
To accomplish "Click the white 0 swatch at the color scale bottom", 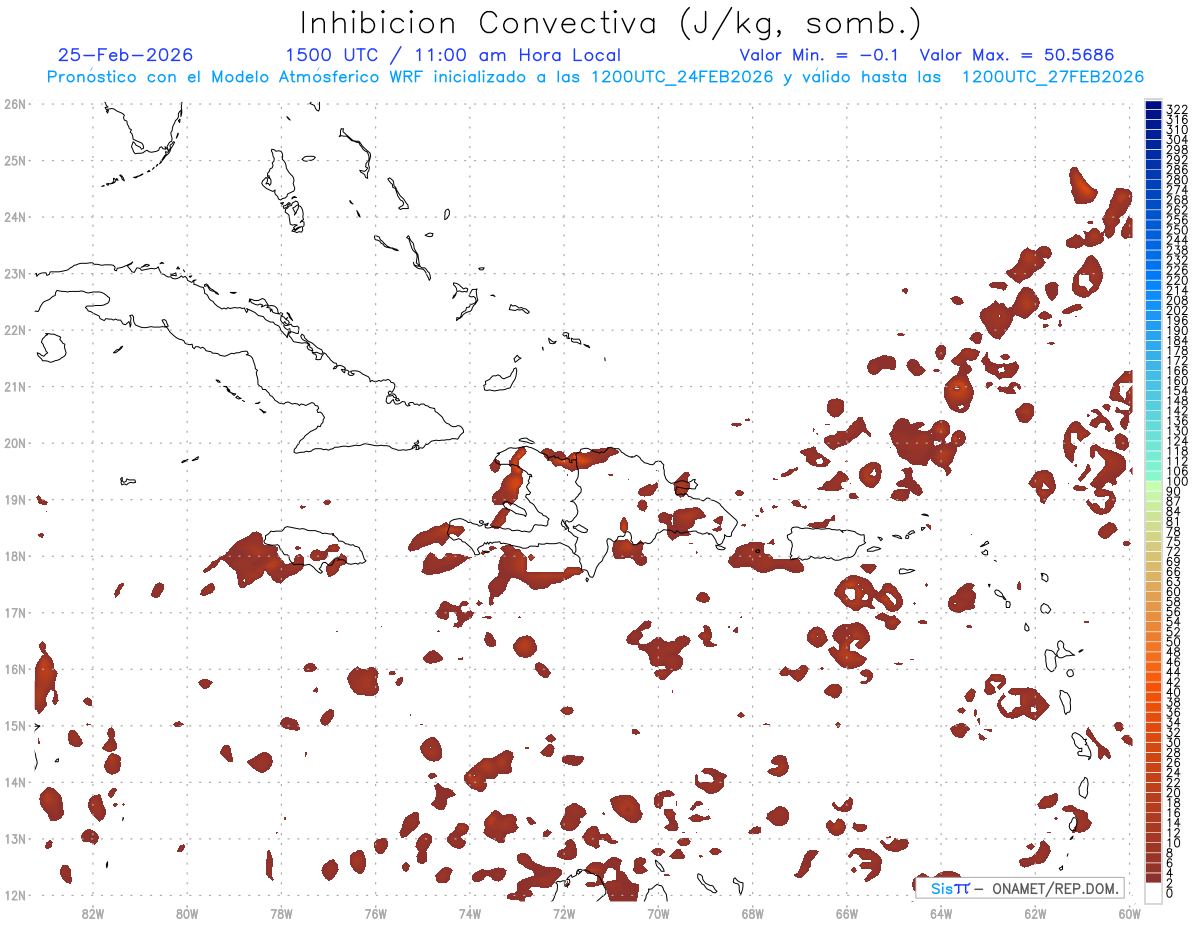I will [1153, 892].
